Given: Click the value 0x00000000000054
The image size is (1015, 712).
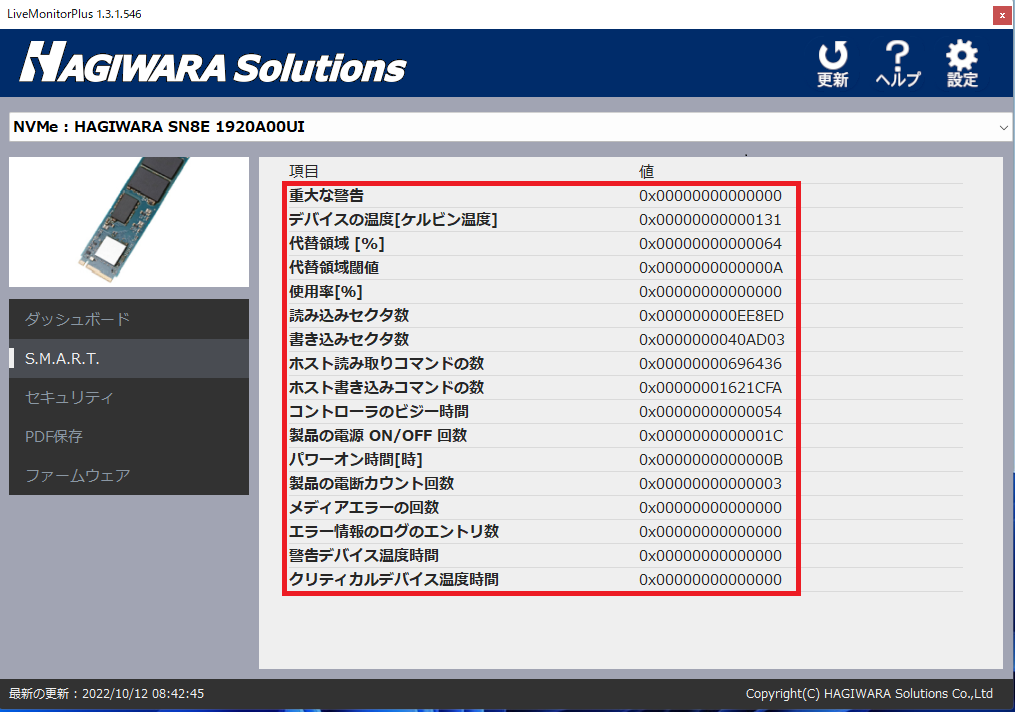Looking at the screenshot, I should point(710,411).
